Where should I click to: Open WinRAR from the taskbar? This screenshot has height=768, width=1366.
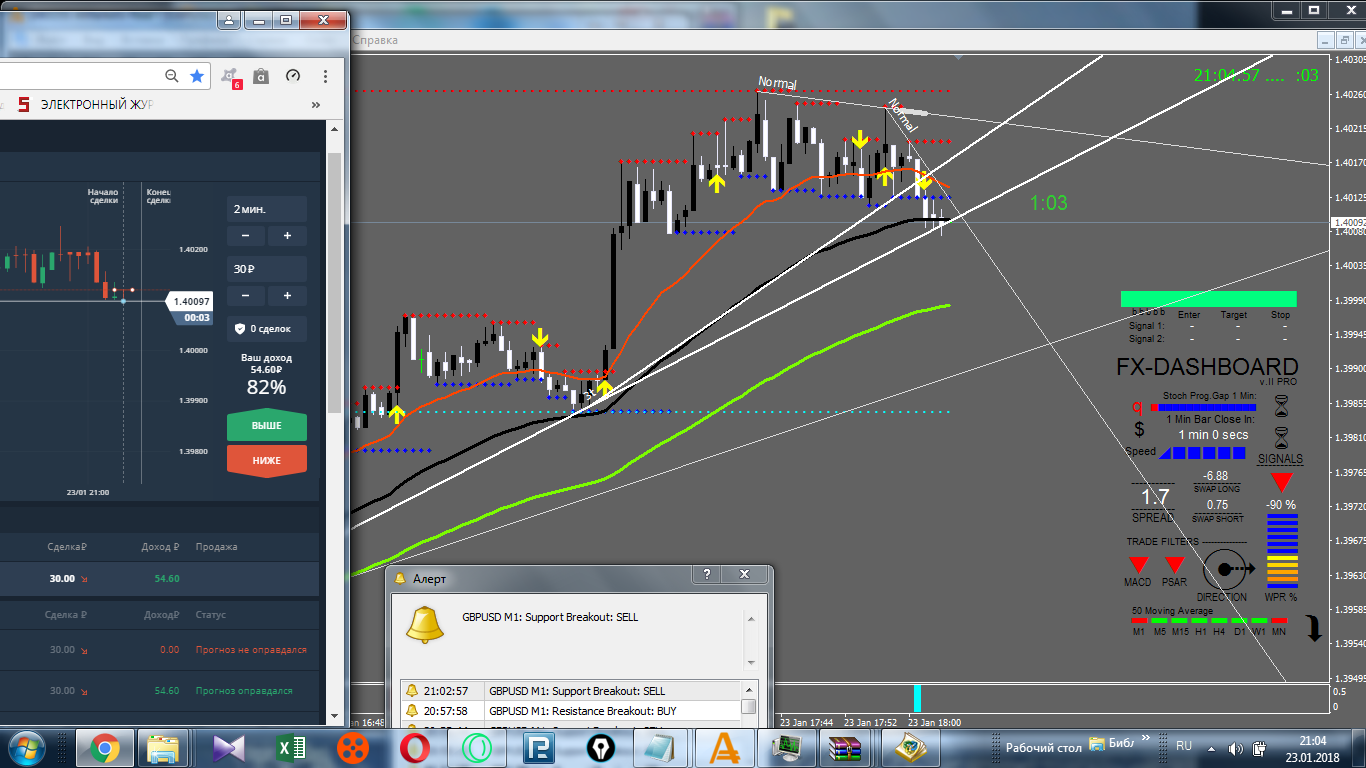coord(847,748)
